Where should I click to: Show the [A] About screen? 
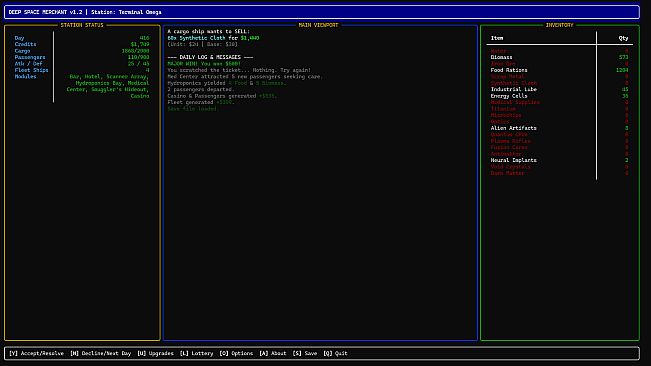(x=273, y=353)
